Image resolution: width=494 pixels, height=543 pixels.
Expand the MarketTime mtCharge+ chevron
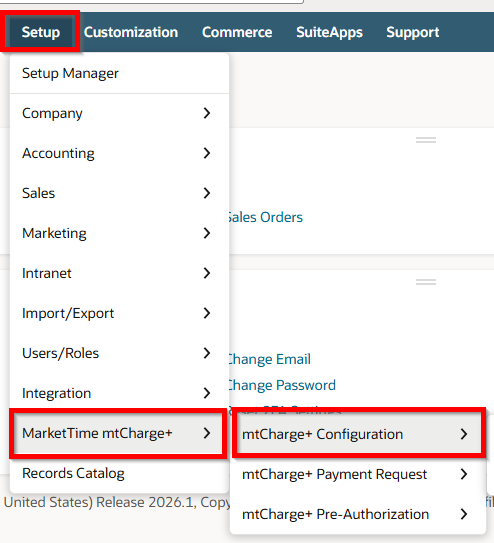[x=207, y=433]
